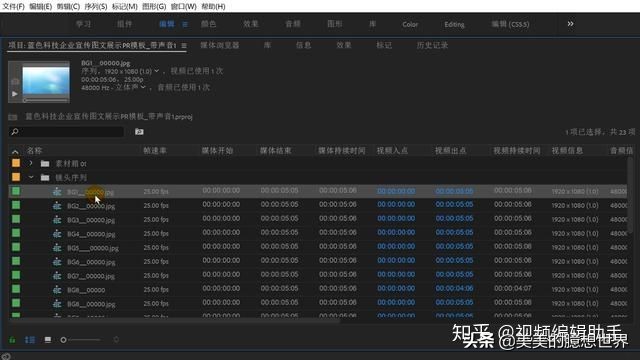This screenshot has width=640, height=360.
Task: Click the 素材箱 01 folder icon
Action: pyautogui.click(x=45, y=164)
